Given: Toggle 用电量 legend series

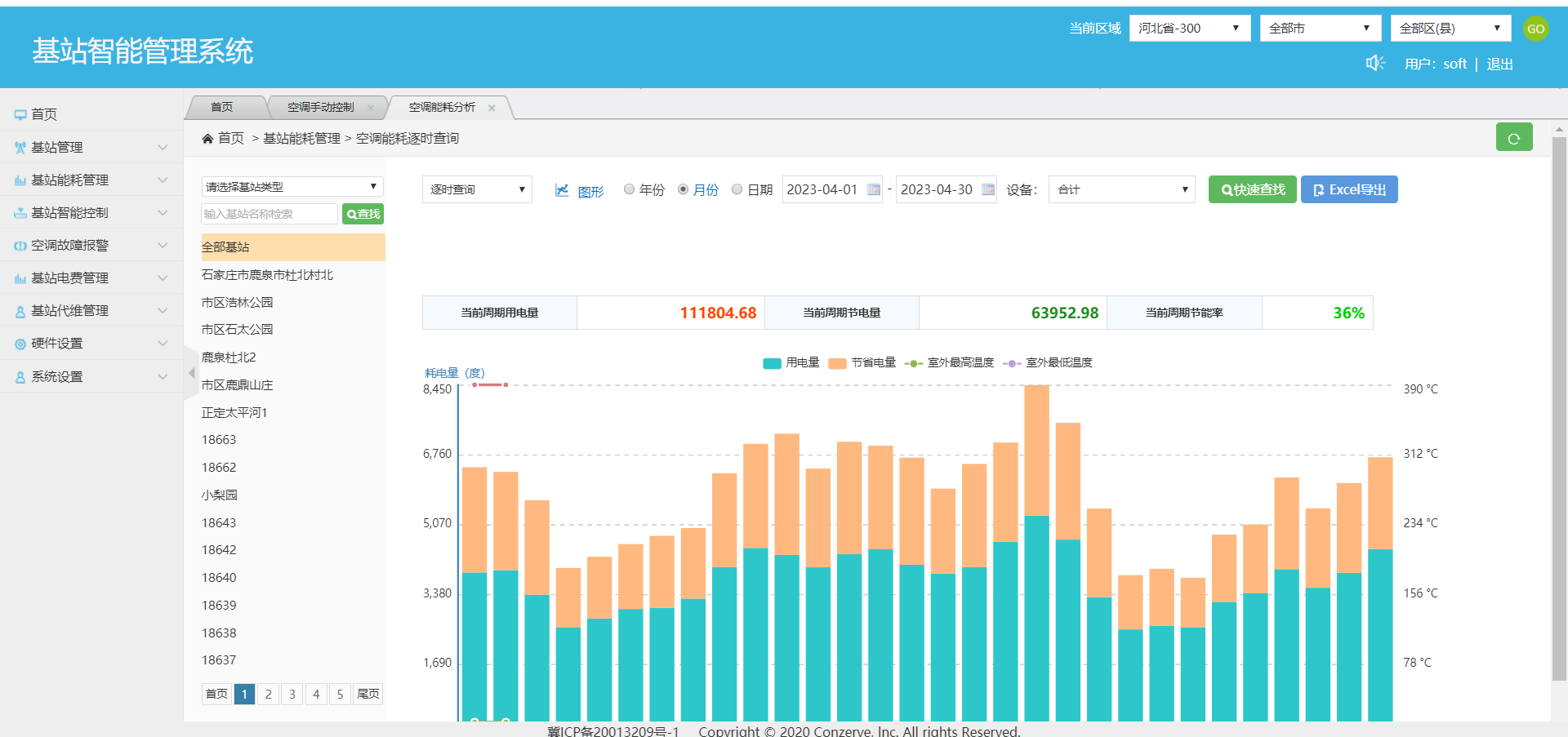Looking at the screenshot, I should pos(791,363).
